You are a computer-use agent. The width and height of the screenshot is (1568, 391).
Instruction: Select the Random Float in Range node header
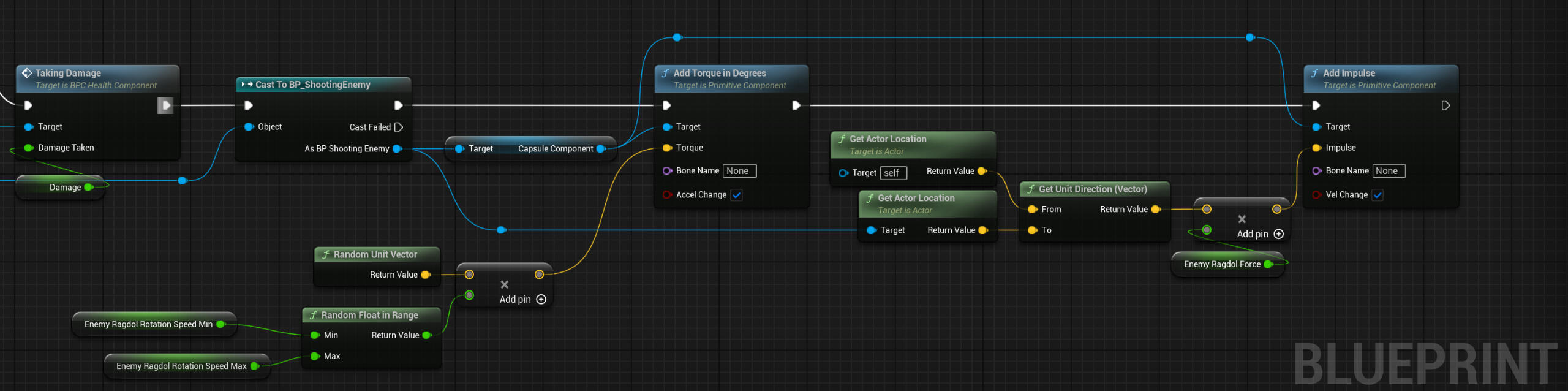369,316
